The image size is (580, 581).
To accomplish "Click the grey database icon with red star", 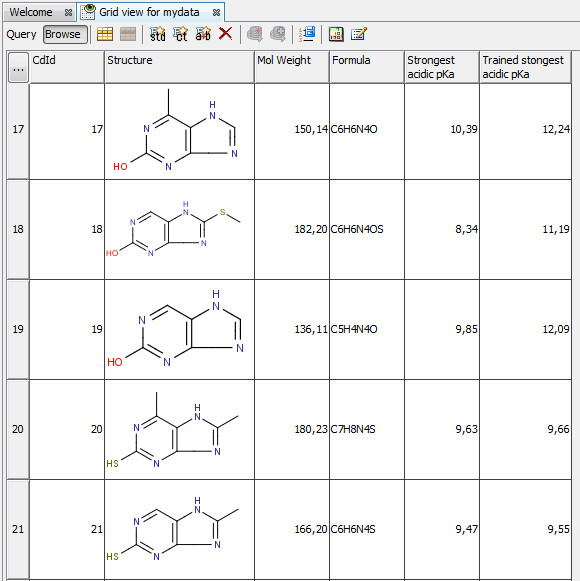I will click(255, 34).
